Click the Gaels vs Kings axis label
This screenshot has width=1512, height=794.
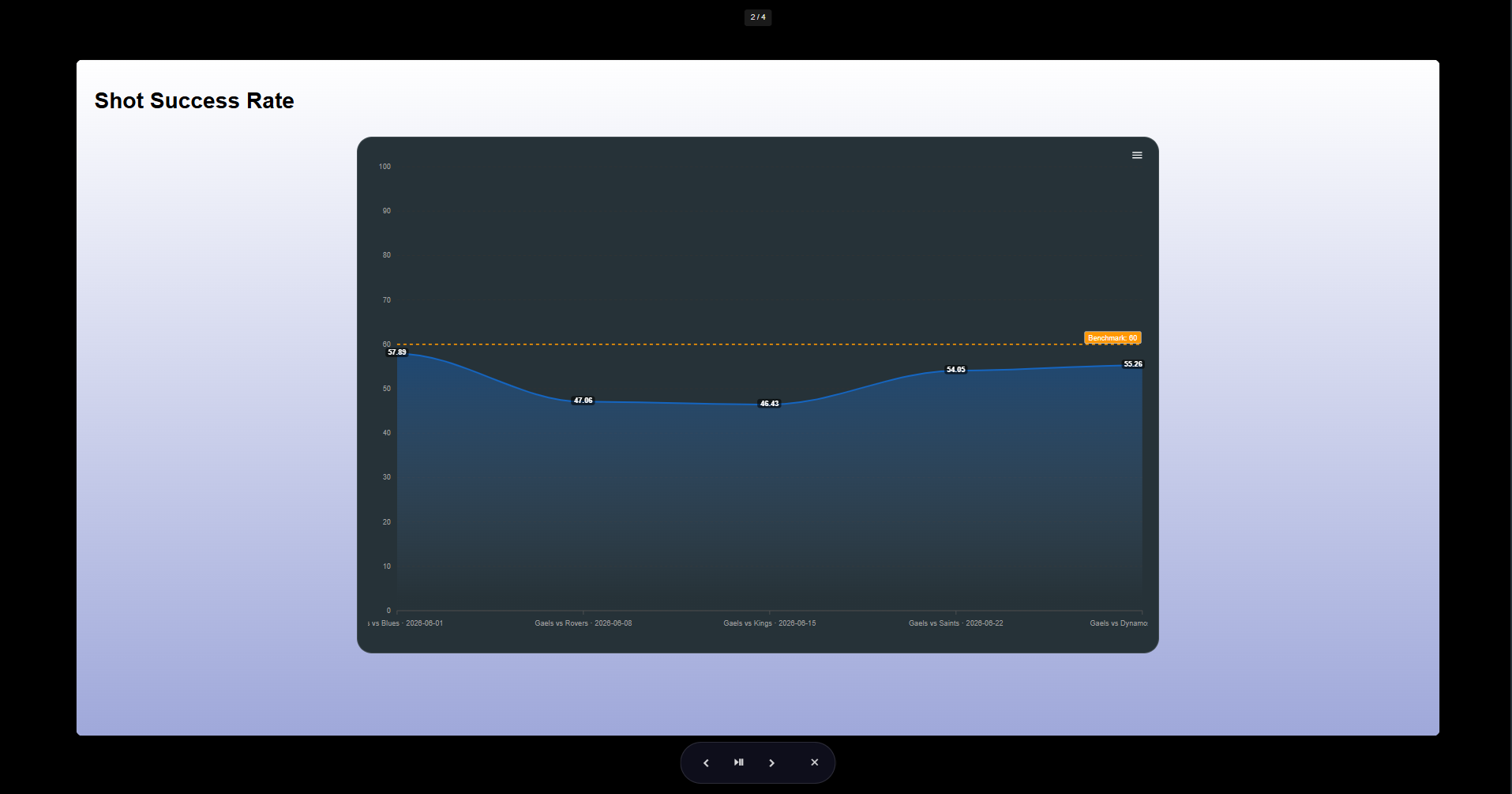(770, 623)
